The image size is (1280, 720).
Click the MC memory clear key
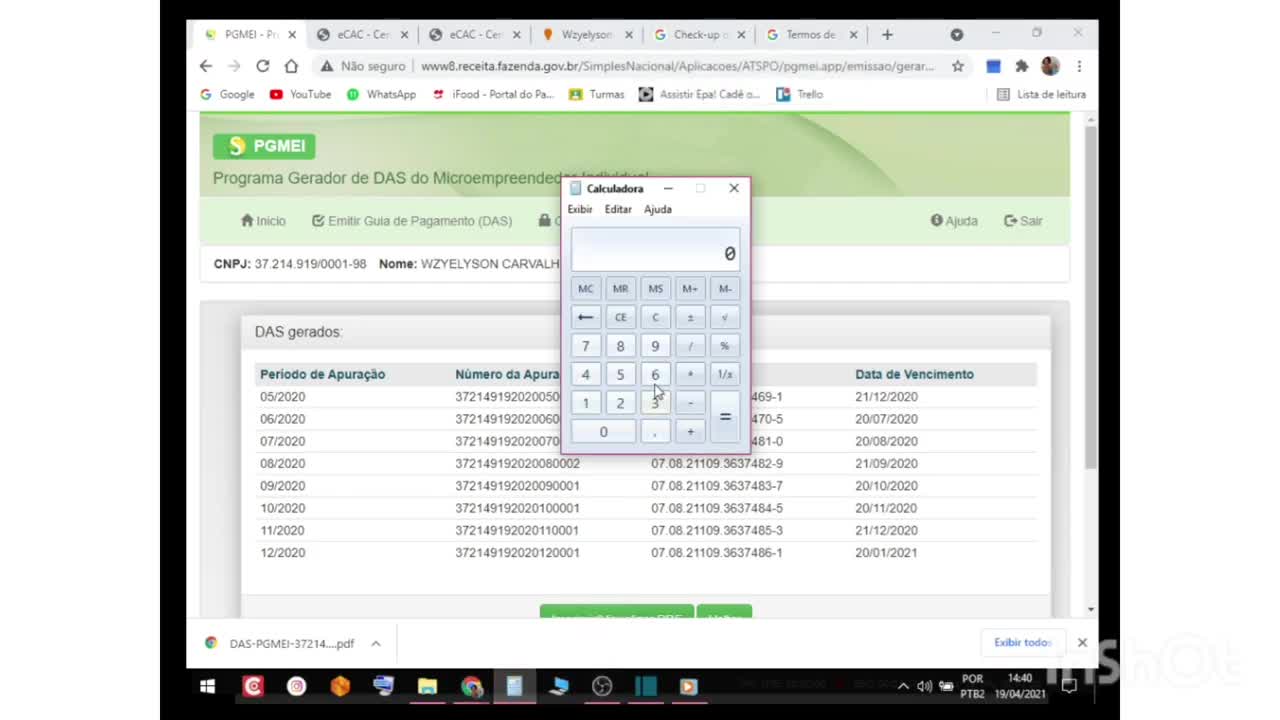click(585, 289)
